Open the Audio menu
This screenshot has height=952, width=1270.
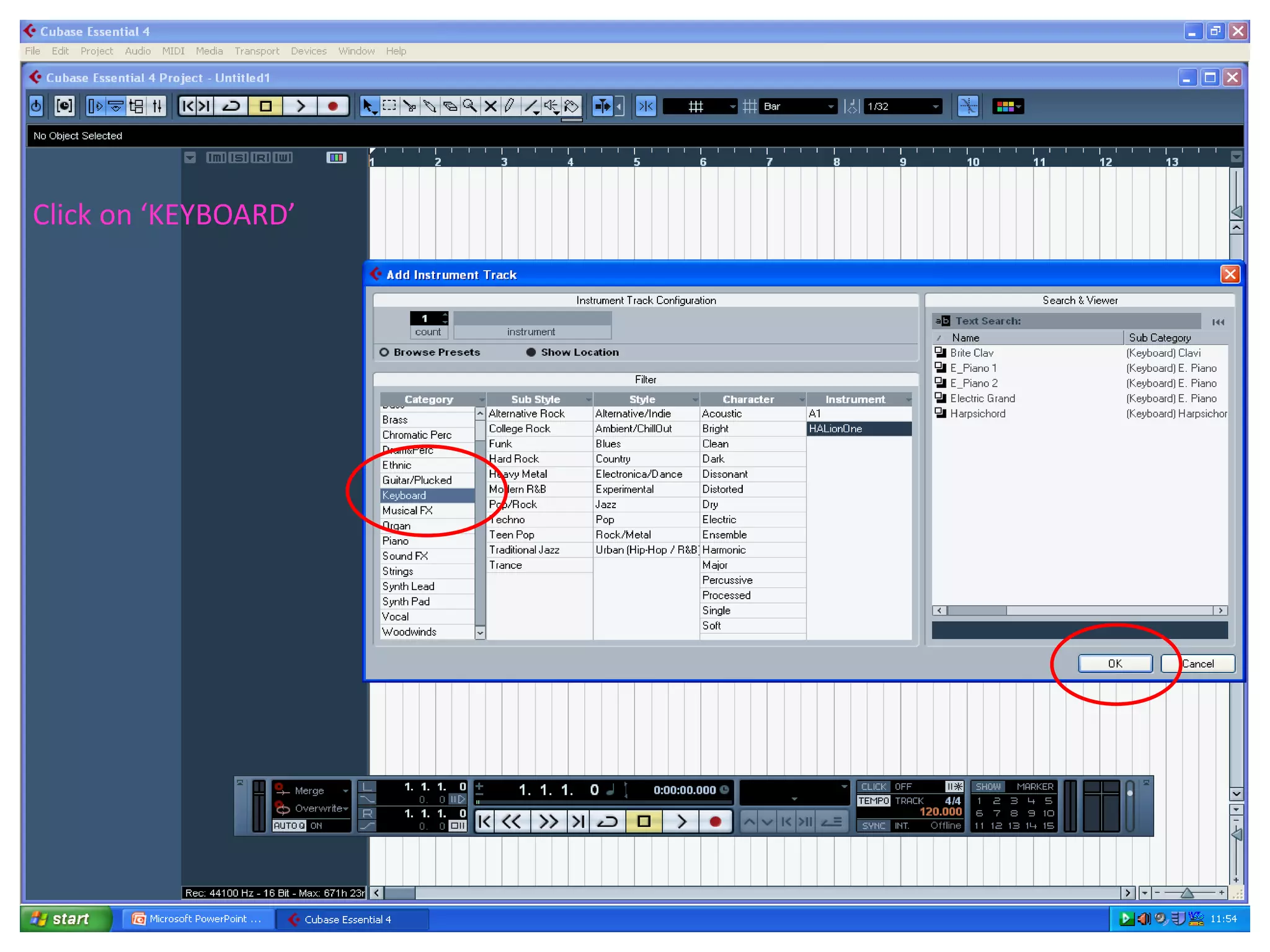point(138,51)
